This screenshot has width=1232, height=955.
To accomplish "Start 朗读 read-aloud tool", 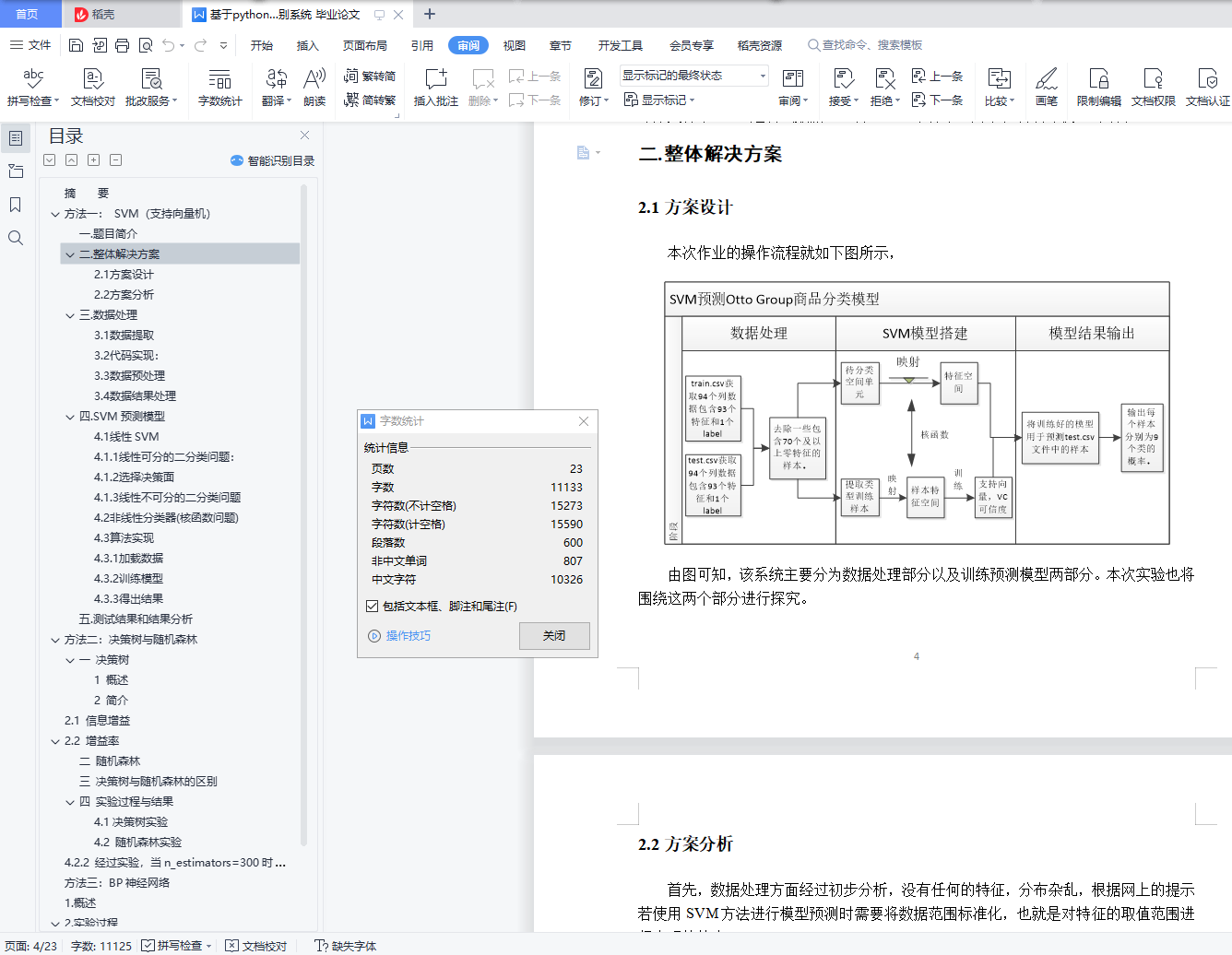I will point(314,88).
